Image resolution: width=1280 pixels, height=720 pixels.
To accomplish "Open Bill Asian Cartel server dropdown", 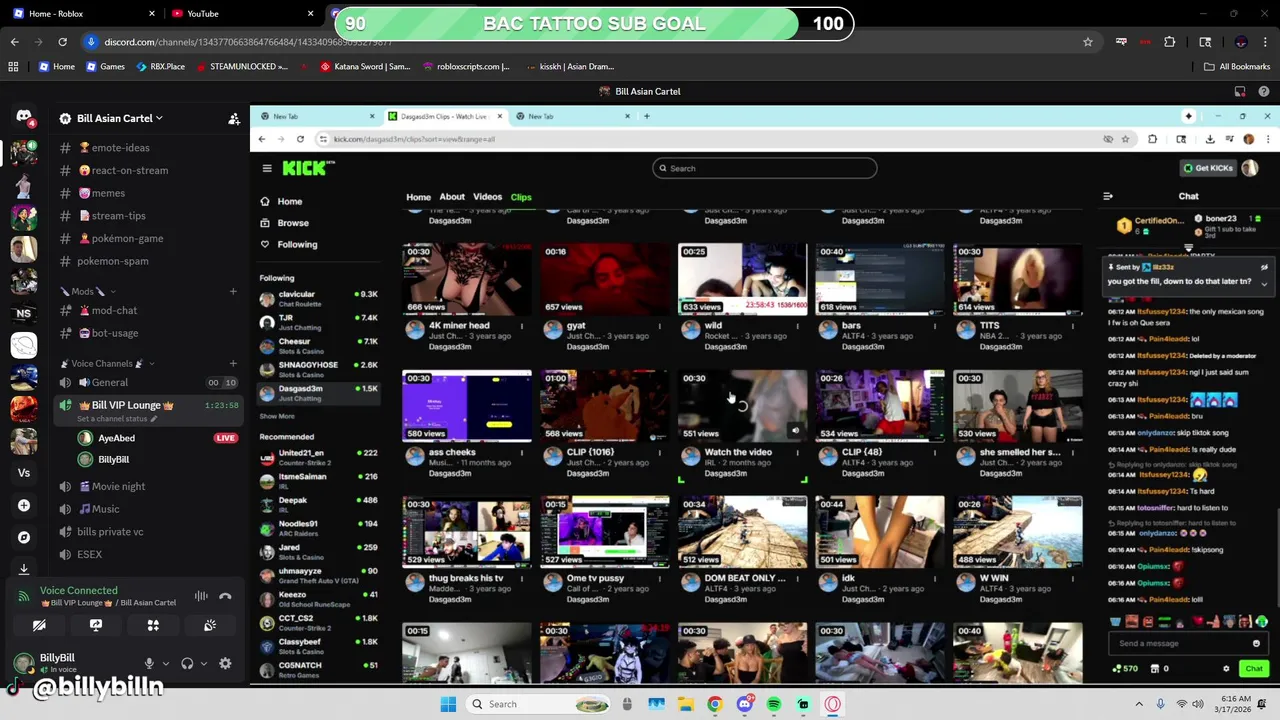I will 119,118.
